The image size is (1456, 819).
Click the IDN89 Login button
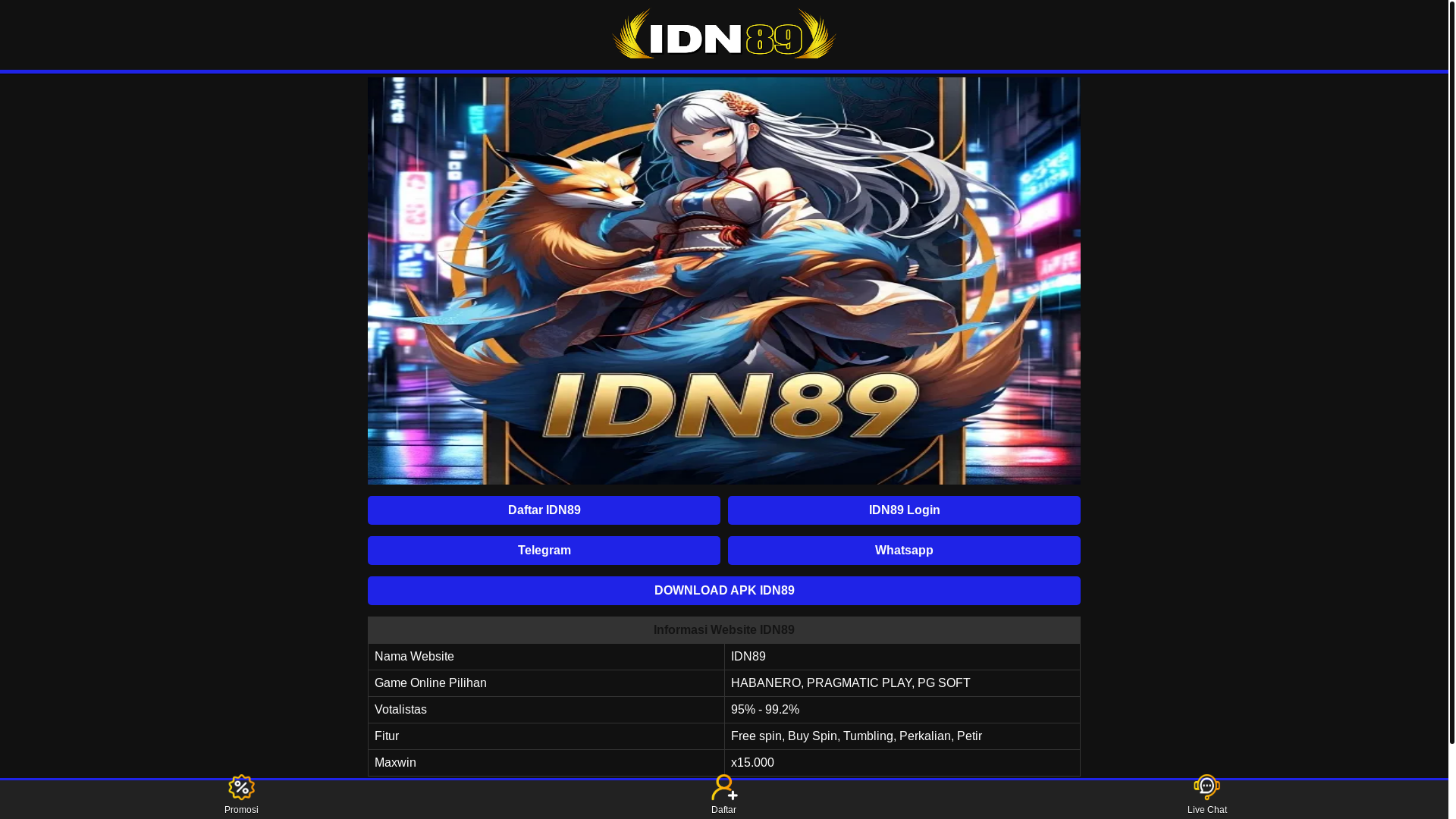904,510
